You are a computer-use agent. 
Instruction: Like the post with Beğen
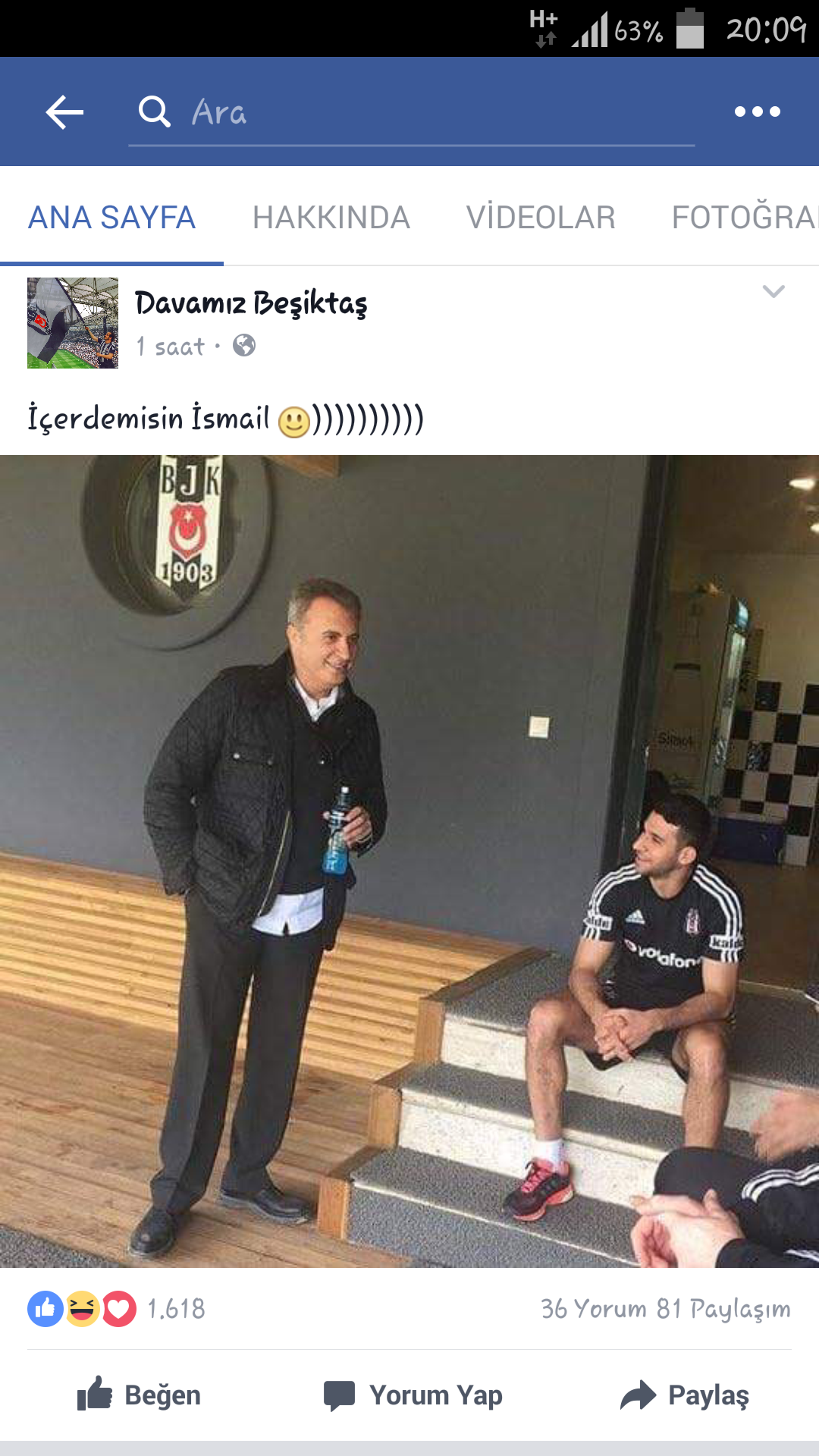pyautogui.click(x=139, y=1395)
